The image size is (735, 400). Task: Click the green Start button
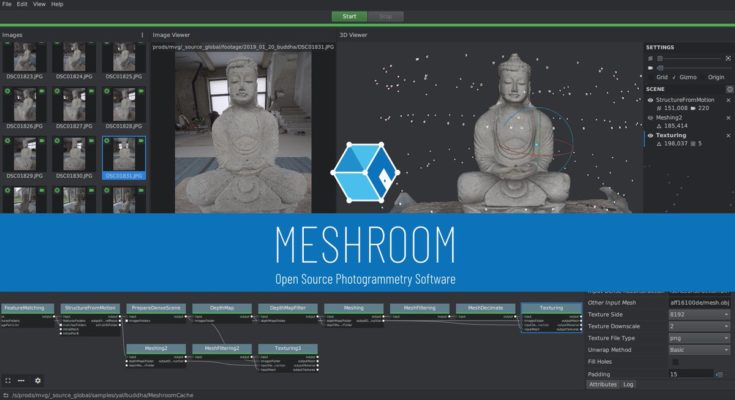pyautogui.click(x=349, y=16)
